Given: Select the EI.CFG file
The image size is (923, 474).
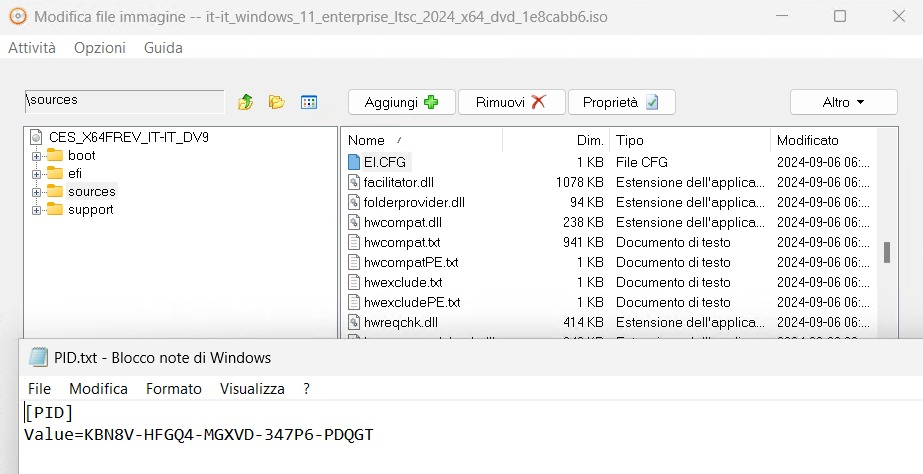Looking at the screenshot, I should (385, 162).
